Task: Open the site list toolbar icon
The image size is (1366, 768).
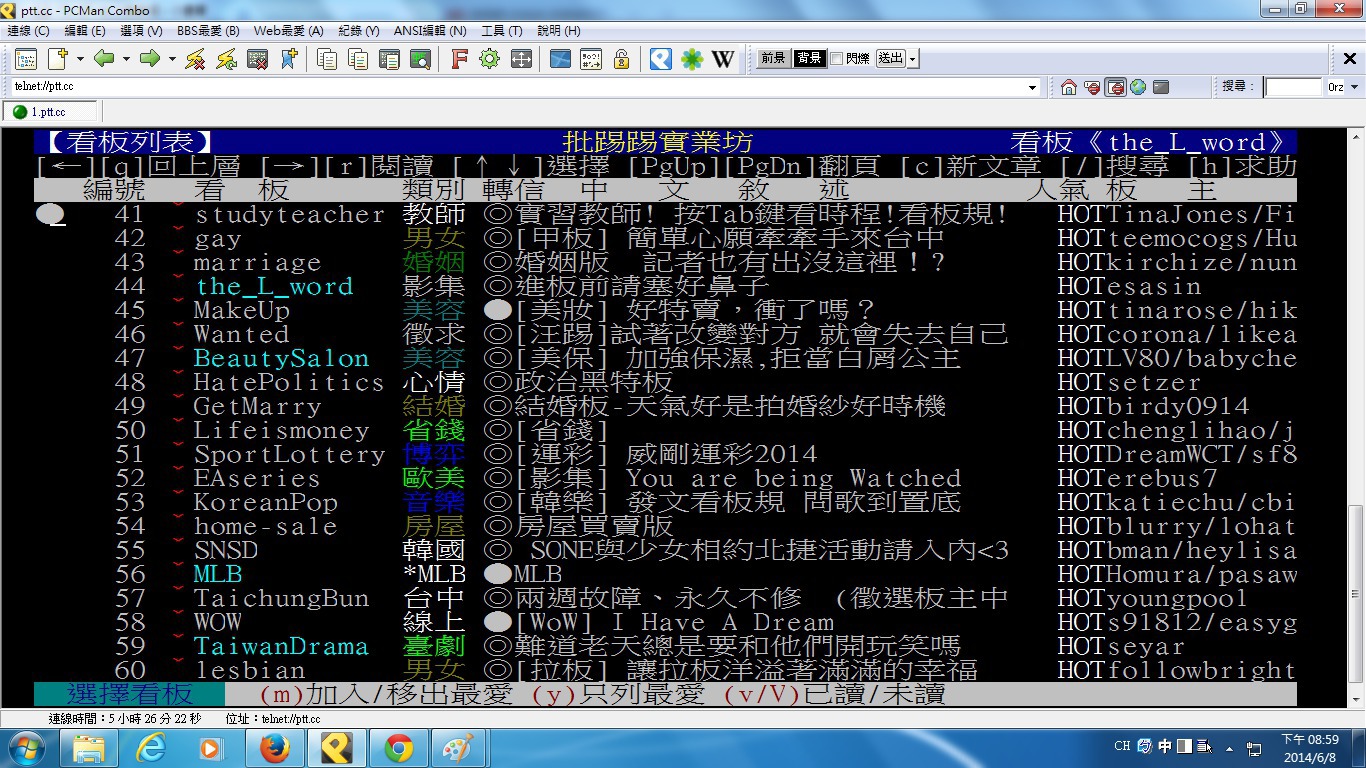Action: pos(25,59)
